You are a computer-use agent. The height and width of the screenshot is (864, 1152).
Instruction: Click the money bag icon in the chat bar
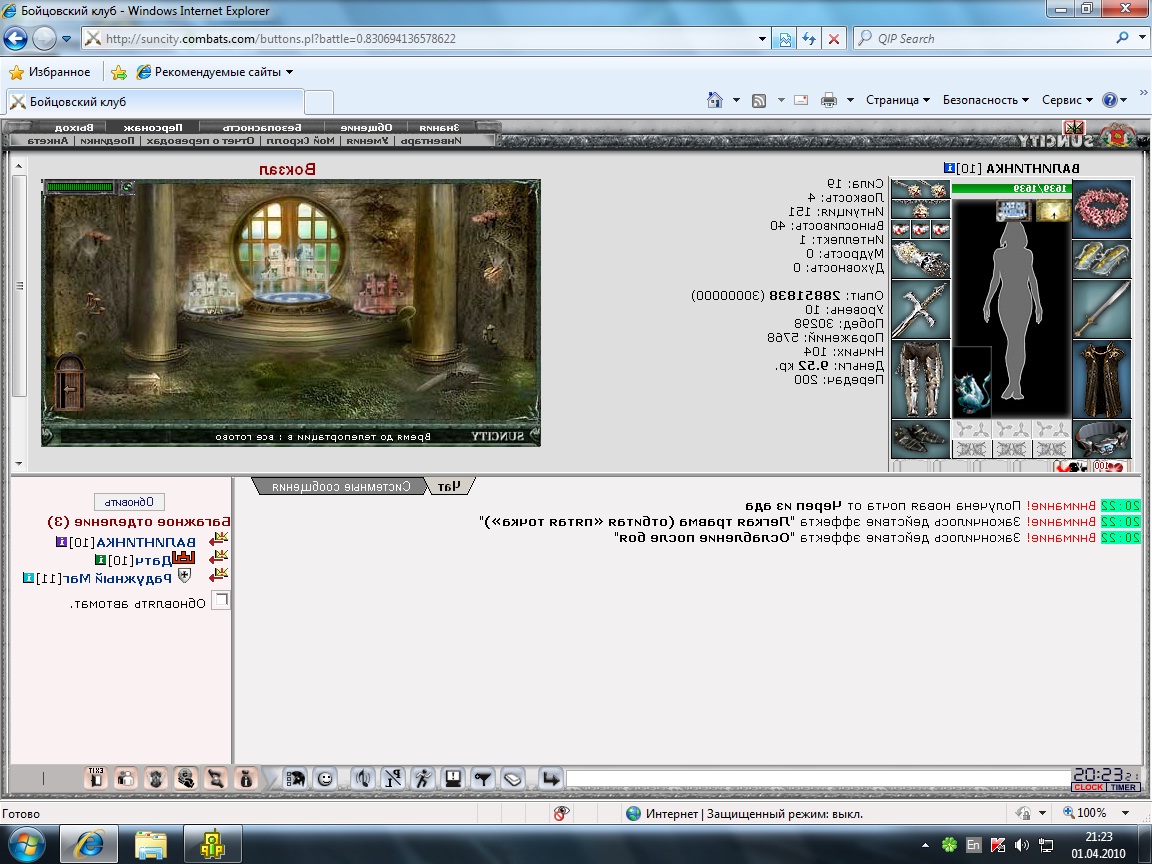(x=246, y=777)
